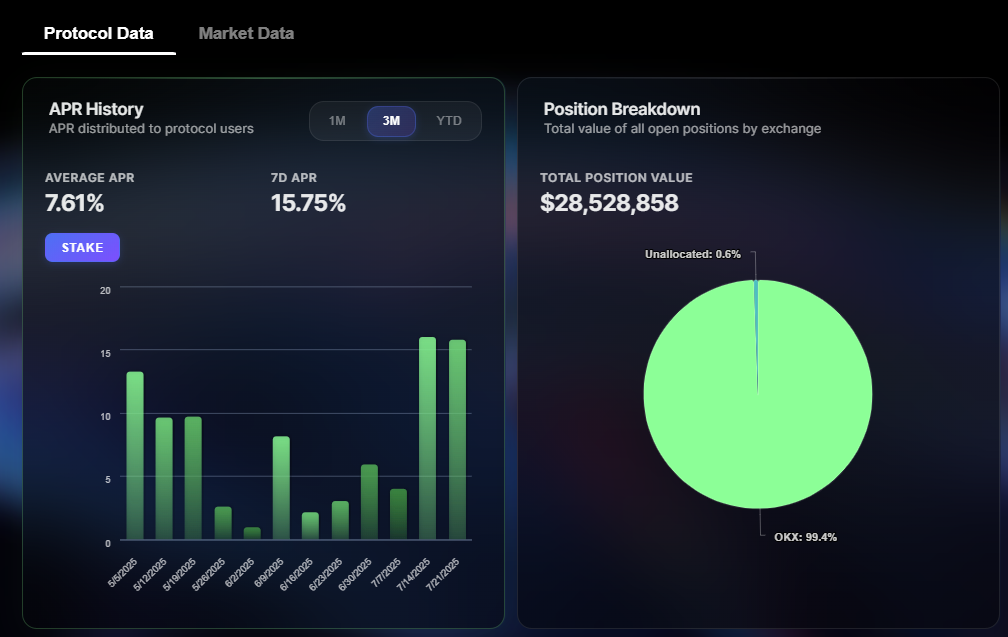Select the Protocol Data tab
Screen dimensions: 1008x637
coord(99,33)
